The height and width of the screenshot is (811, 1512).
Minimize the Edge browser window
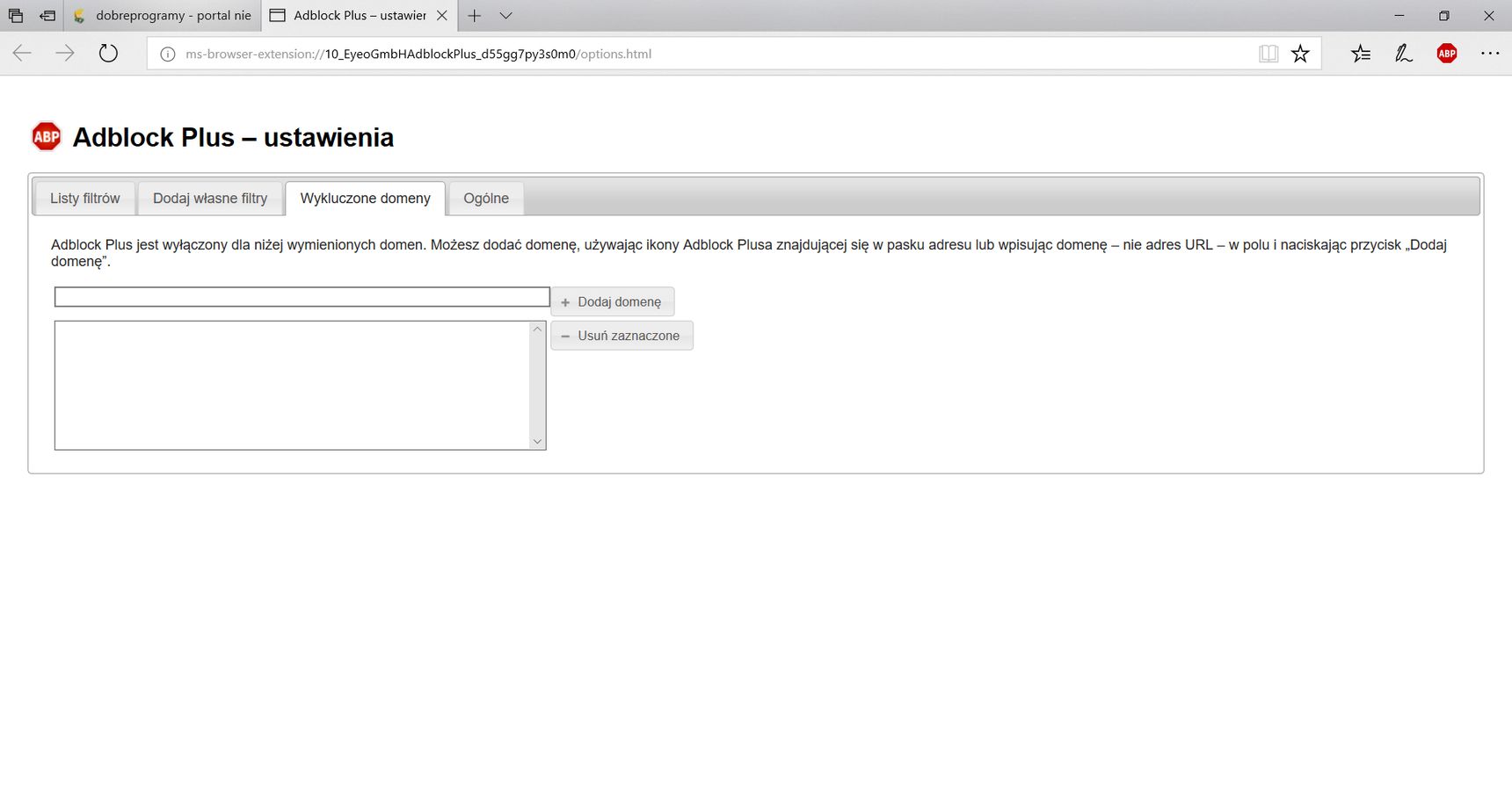pos(1399,16)
